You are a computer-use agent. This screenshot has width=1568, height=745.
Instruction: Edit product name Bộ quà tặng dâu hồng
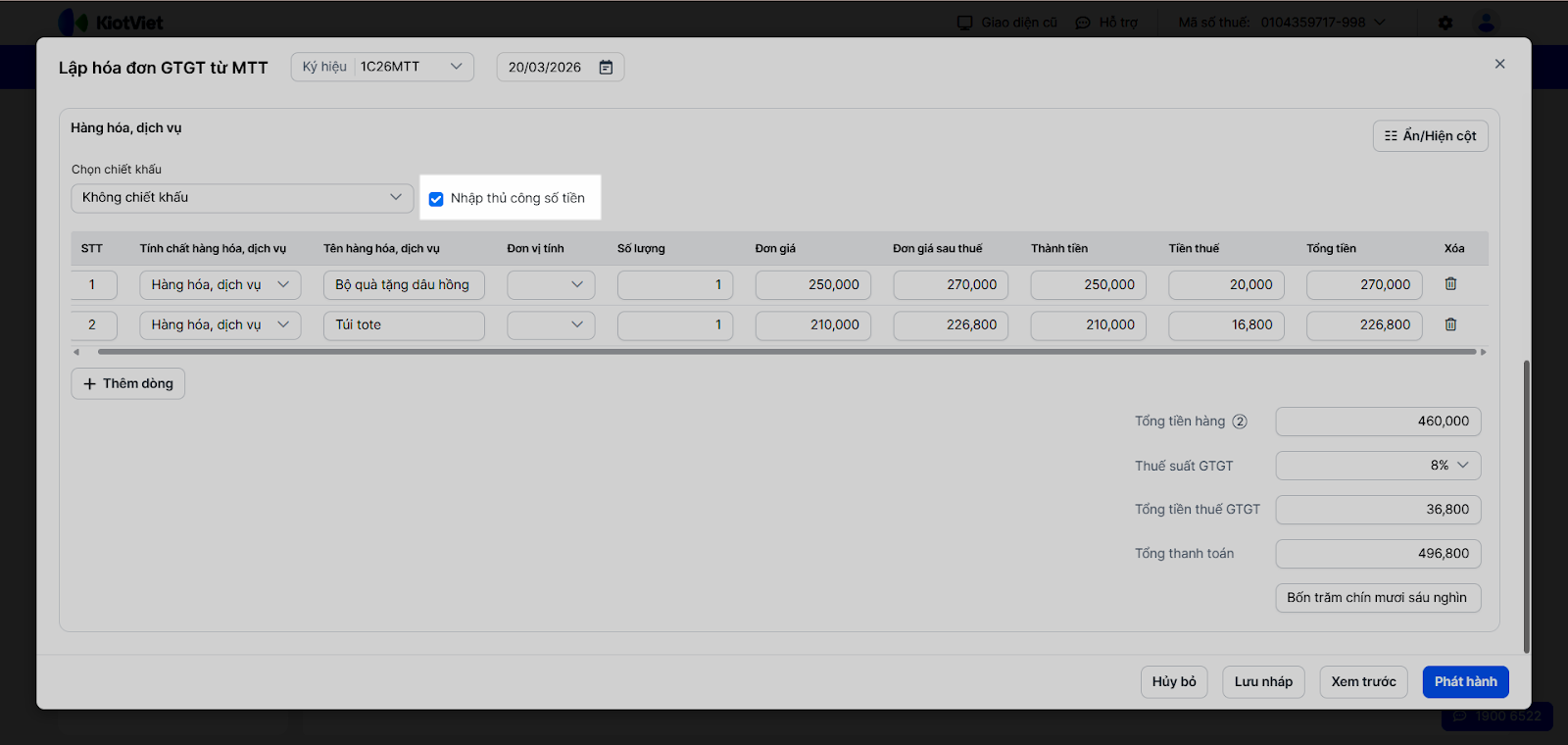[404, 285]
